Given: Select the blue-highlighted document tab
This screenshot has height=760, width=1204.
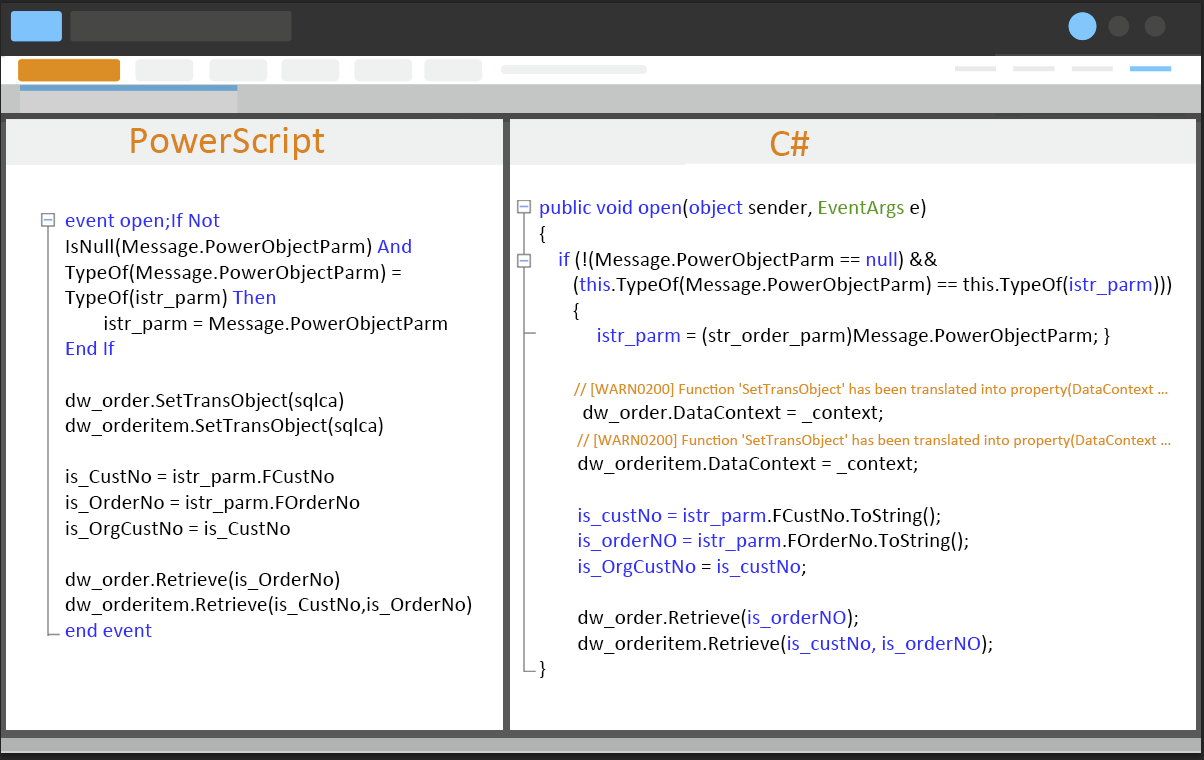Looking at the screenshot, I should [x=129, y=99].
